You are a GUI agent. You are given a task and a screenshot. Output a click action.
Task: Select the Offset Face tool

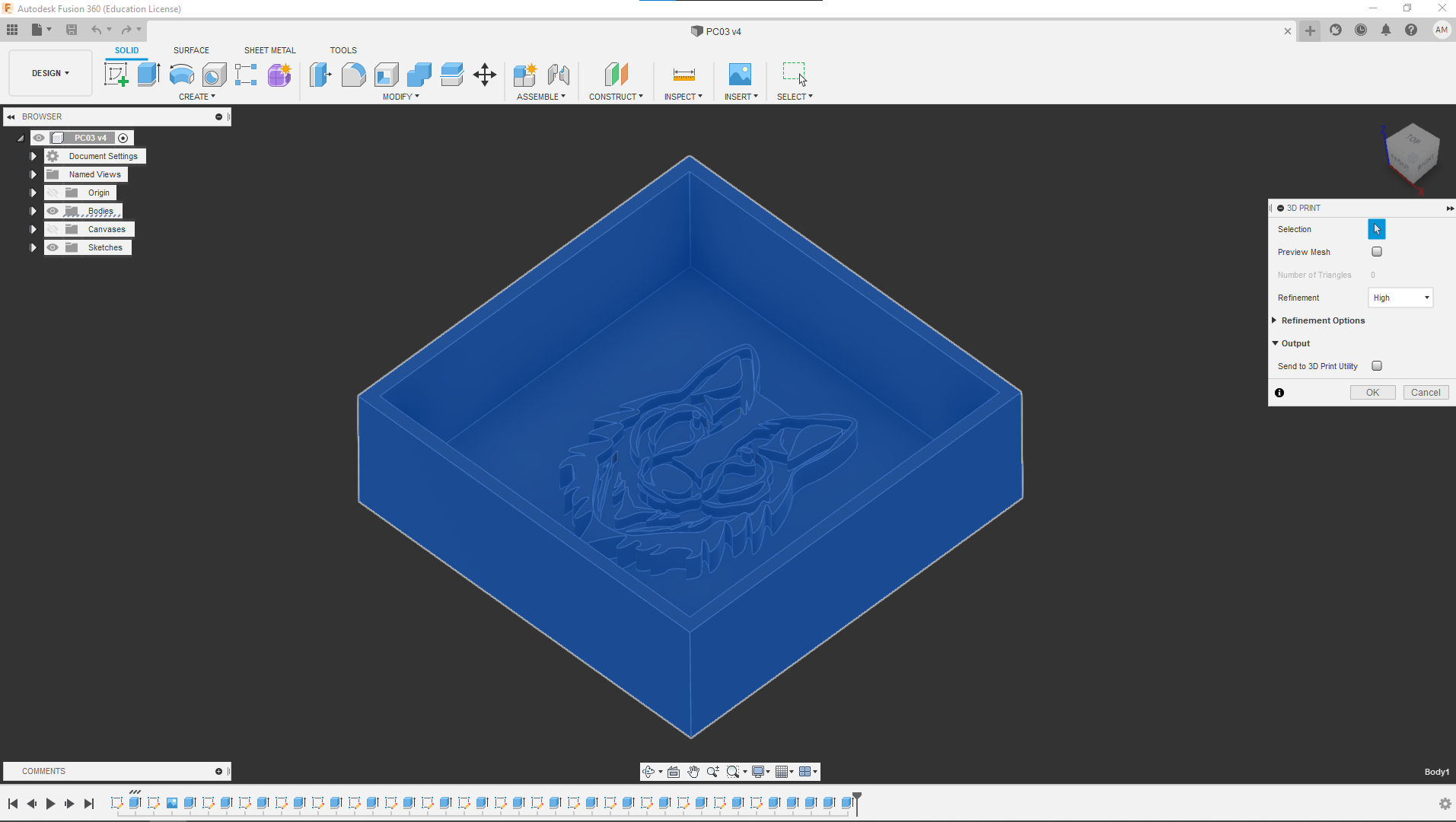pos(451,75)
